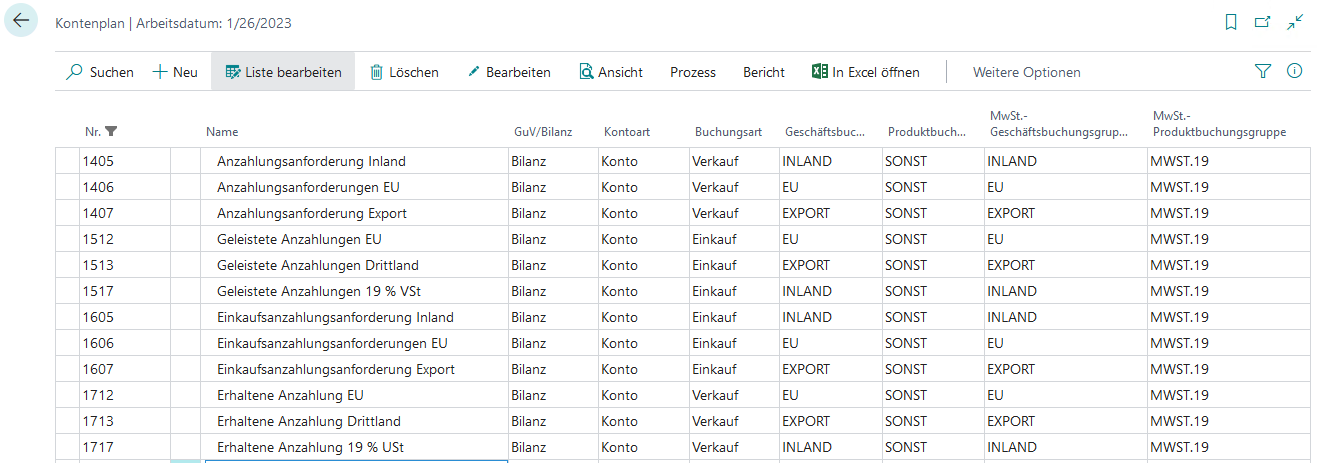The image size is (1317, 463).
Task: Click the collapse page arrows icon
Action: tap(1295, 22)
